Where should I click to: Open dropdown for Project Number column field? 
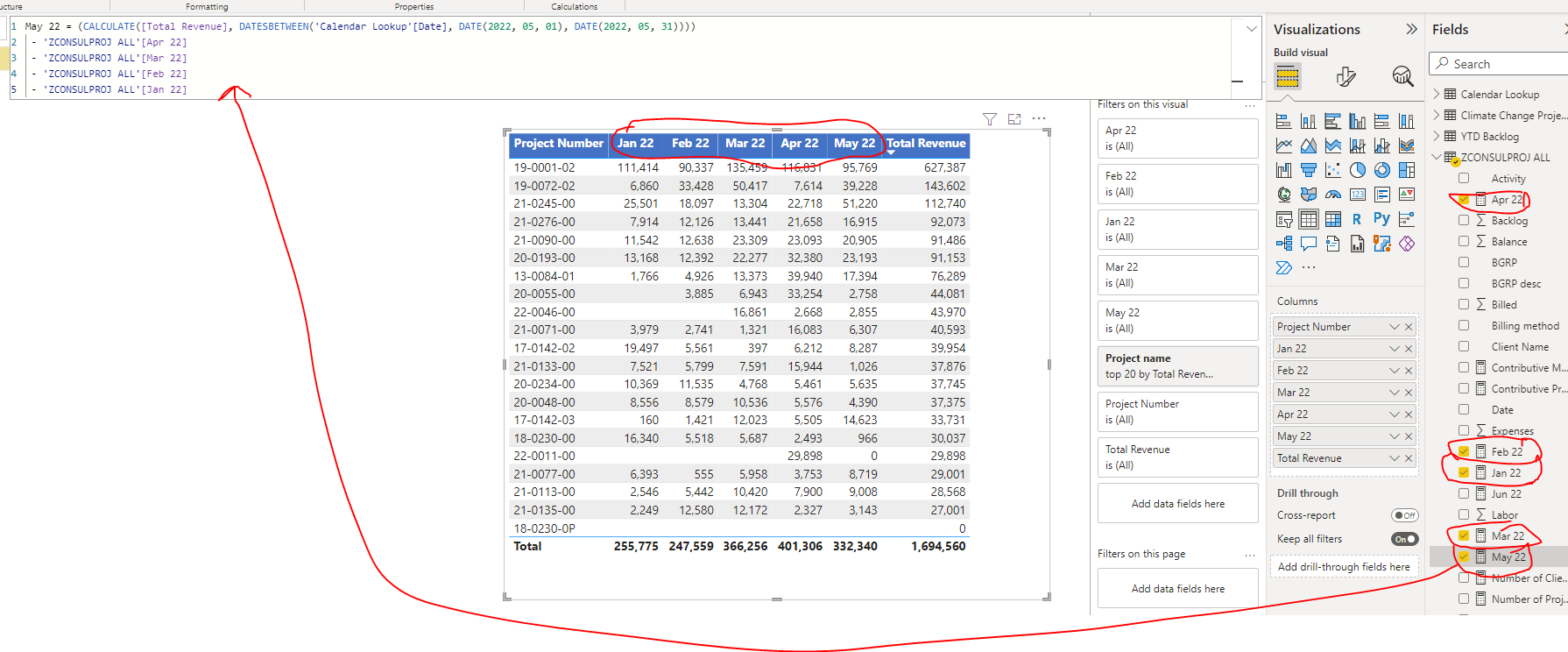click(x=1394, y=327)
